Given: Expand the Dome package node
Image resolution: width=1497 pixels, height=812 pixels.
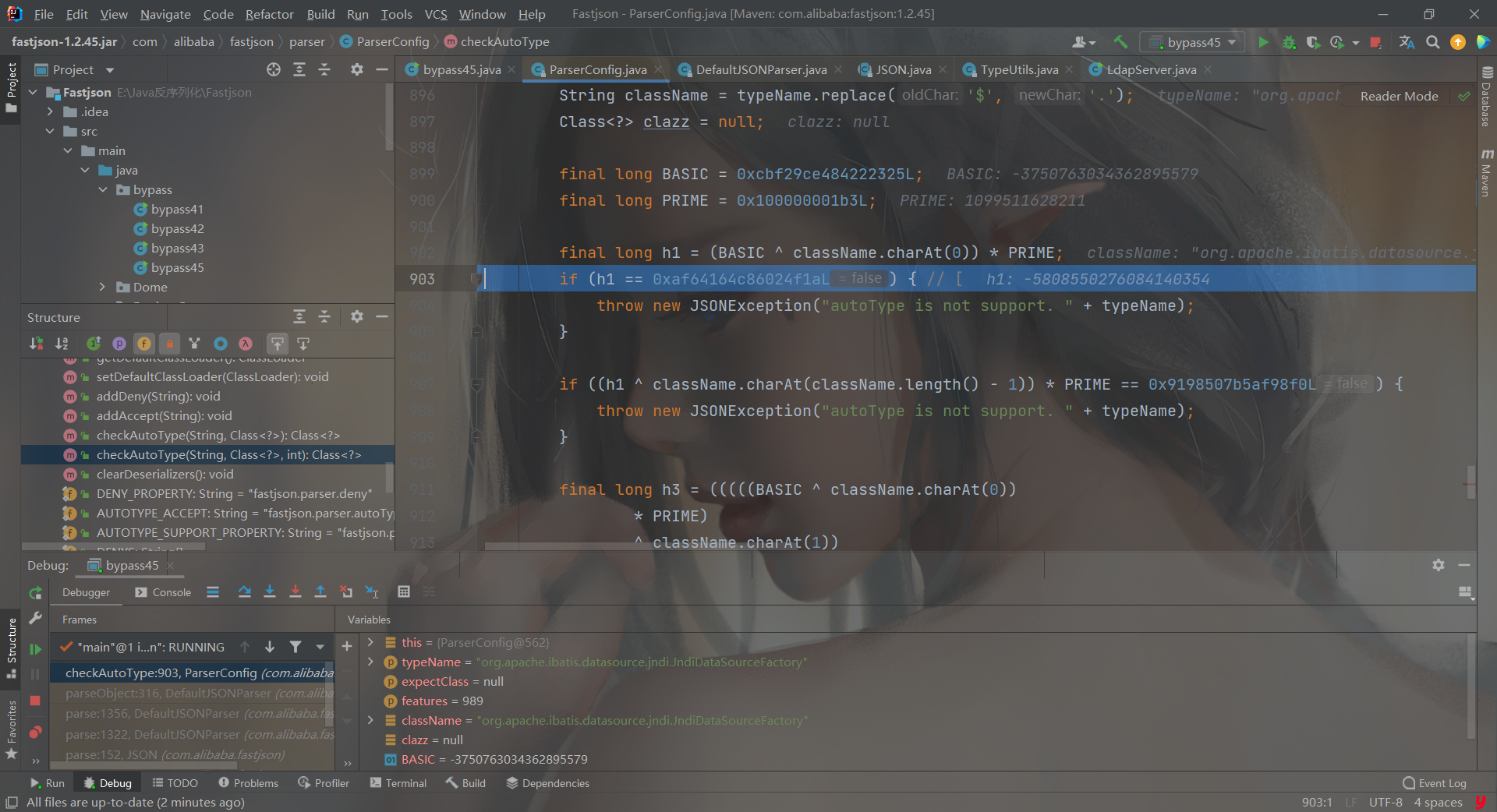Looking at the screenshot, I should (103, 288).
